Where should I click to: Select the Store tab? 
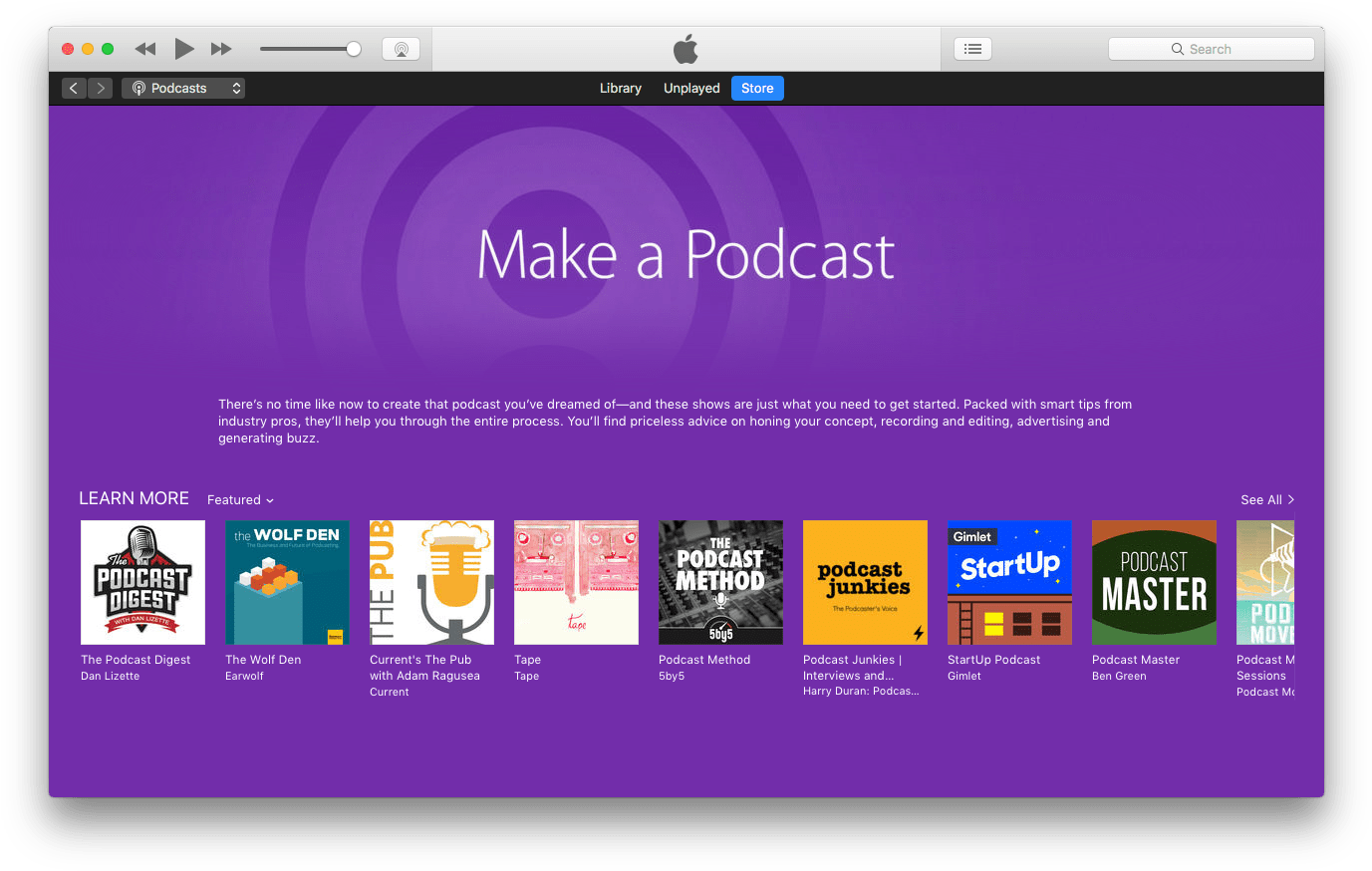tap(757, 88)
